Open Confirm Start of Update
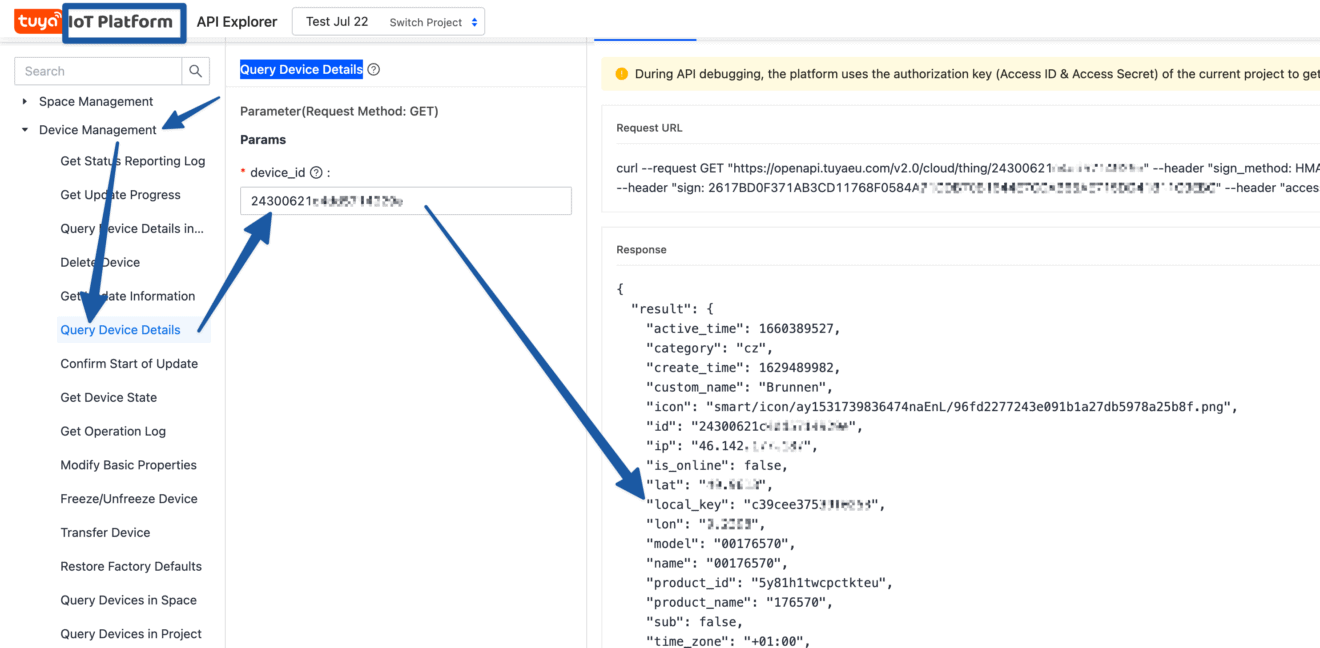 click(129, 364)
